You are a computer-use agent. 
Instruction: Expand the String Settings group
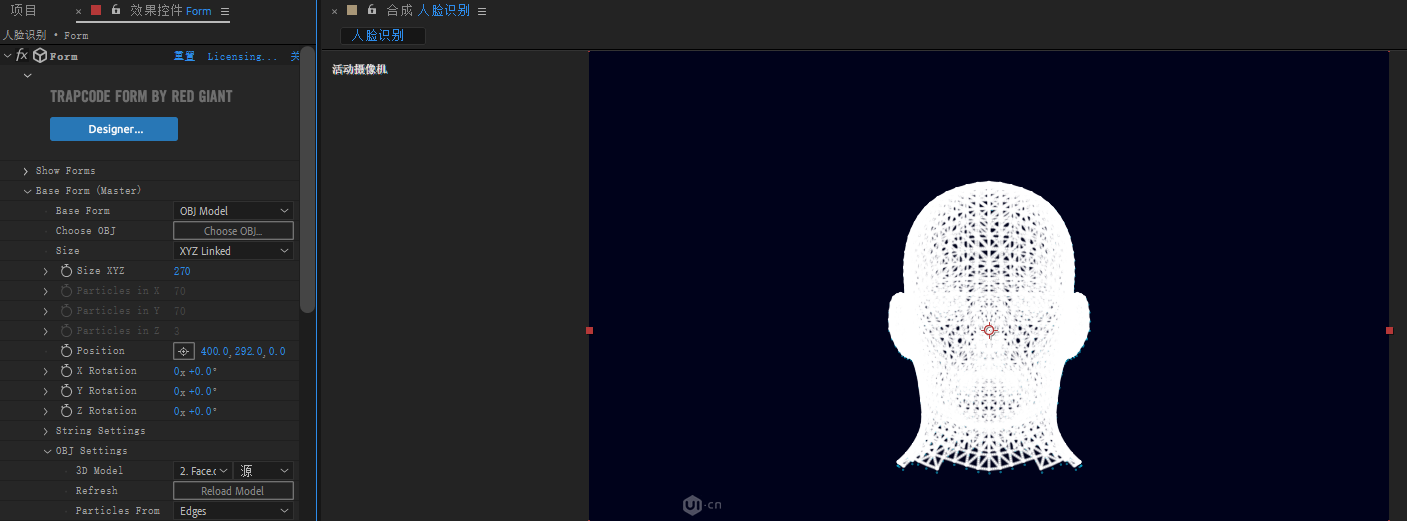tap(46, 431)
